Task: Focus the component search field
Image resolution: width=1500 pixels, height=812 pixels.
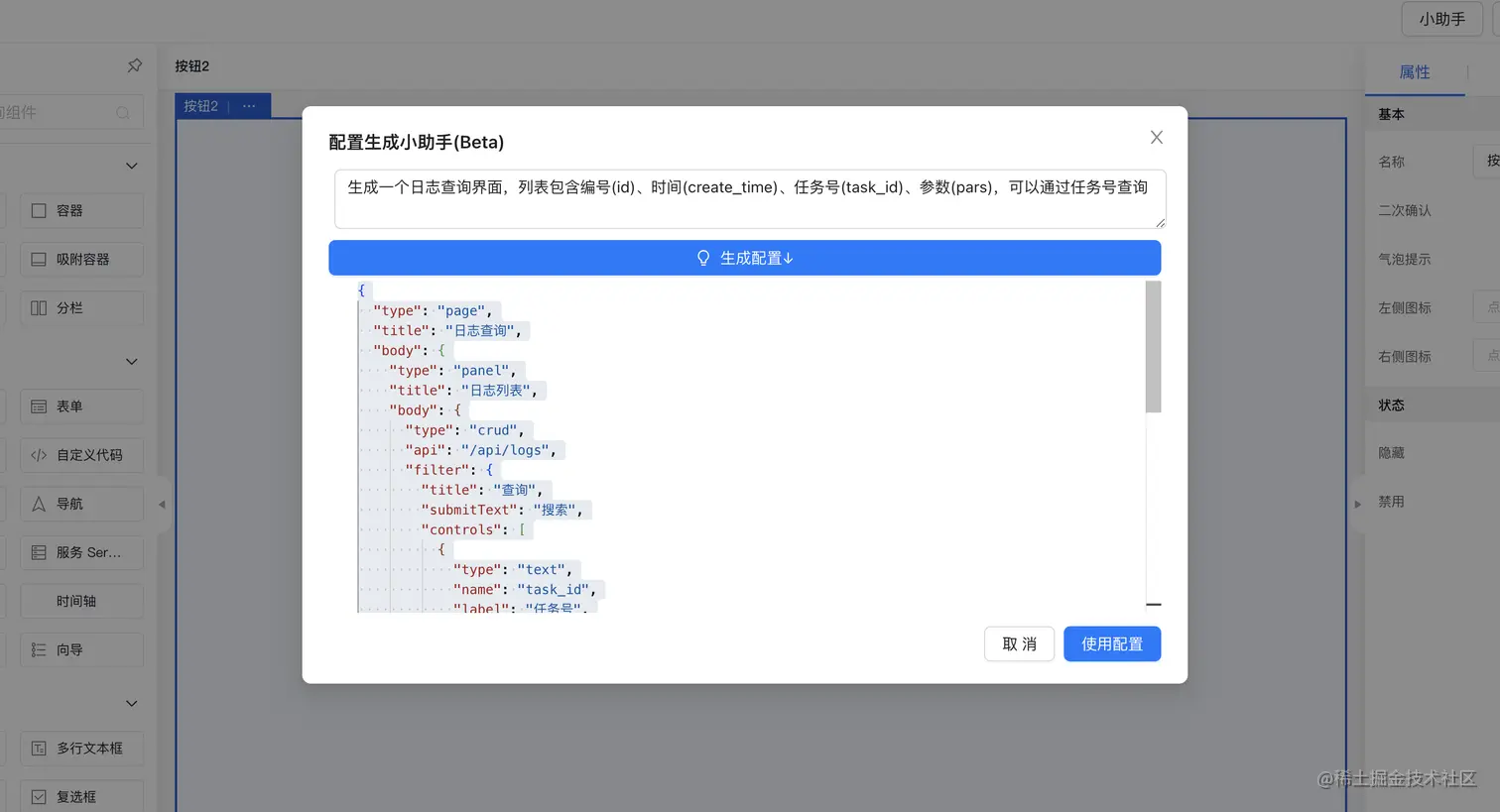Action: (71, 112)
